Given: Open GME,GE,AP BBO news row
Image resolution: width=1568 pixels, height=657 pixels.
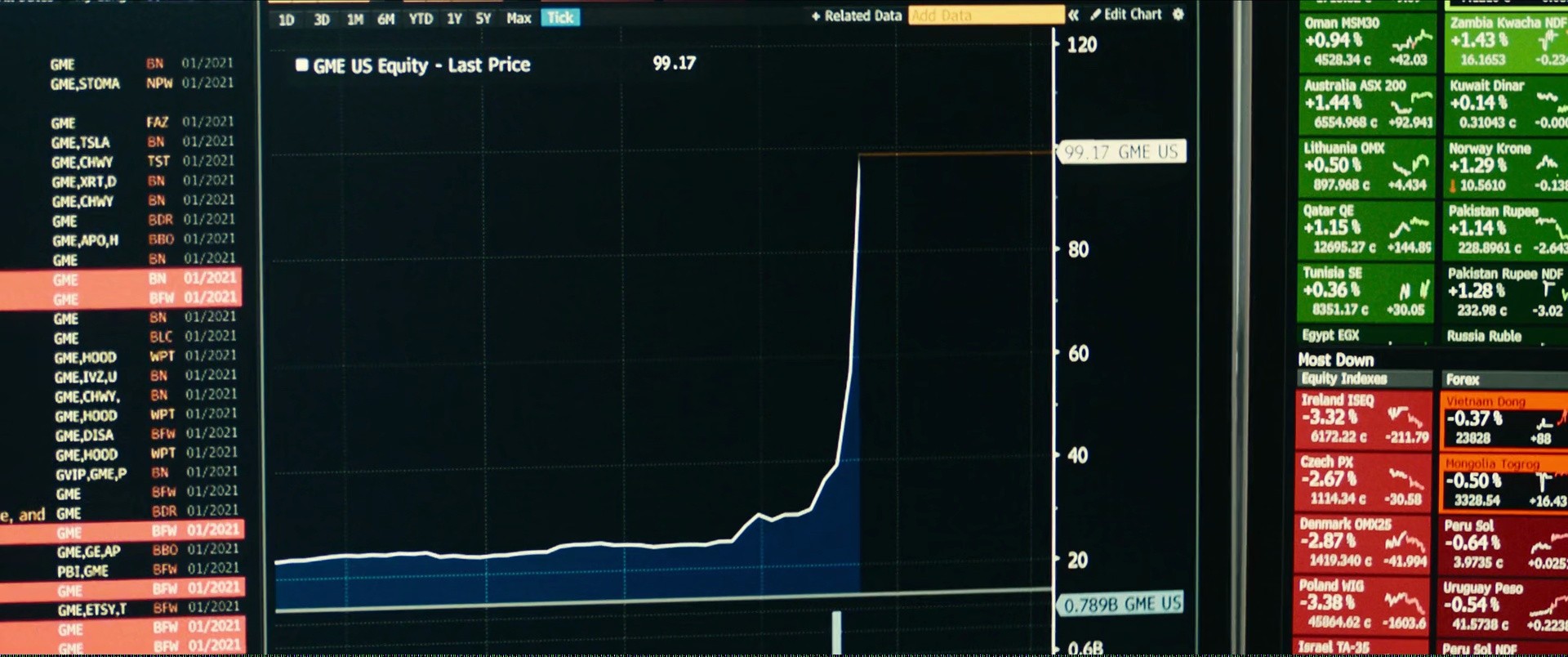Looking at the screenshot, I should click(148, 551).
